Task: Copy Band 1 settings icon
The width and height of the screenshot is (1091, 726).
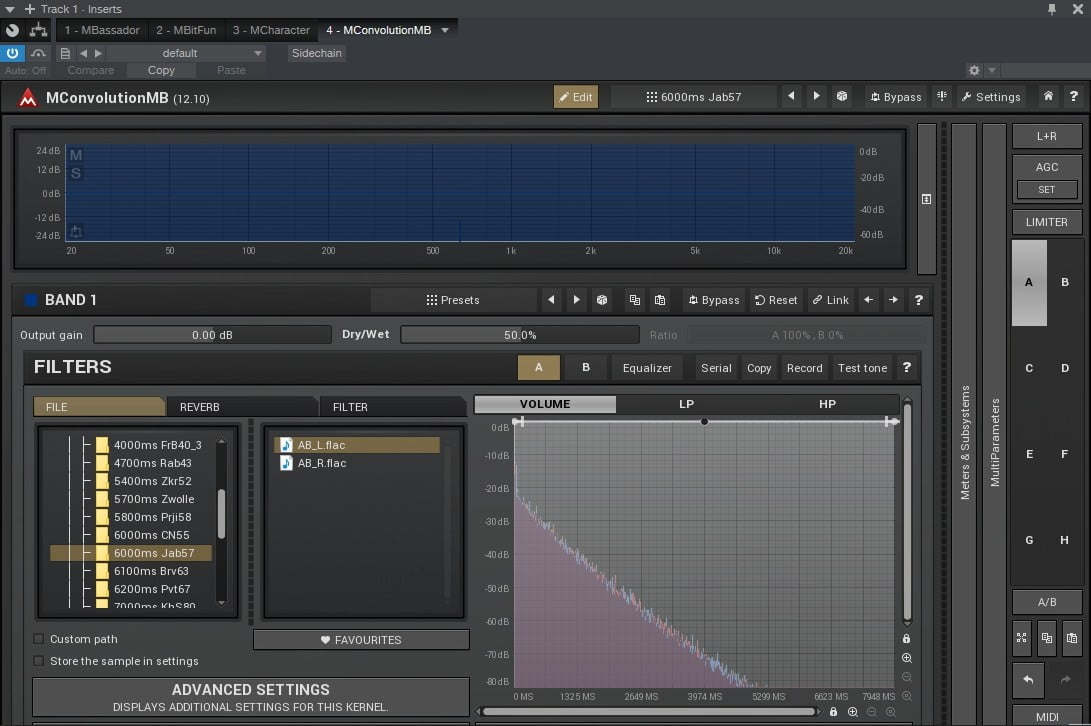Action: pos(635,300)
